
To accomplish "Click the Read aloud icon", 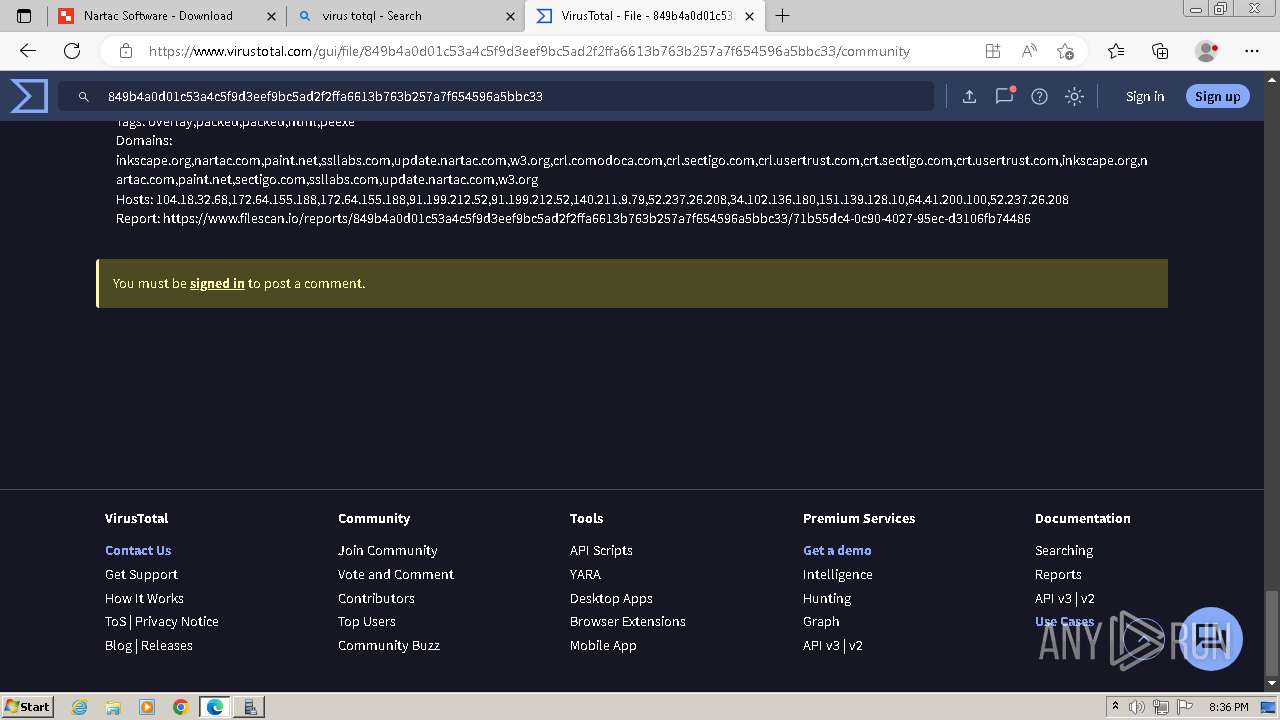I will coord(1028,51).
